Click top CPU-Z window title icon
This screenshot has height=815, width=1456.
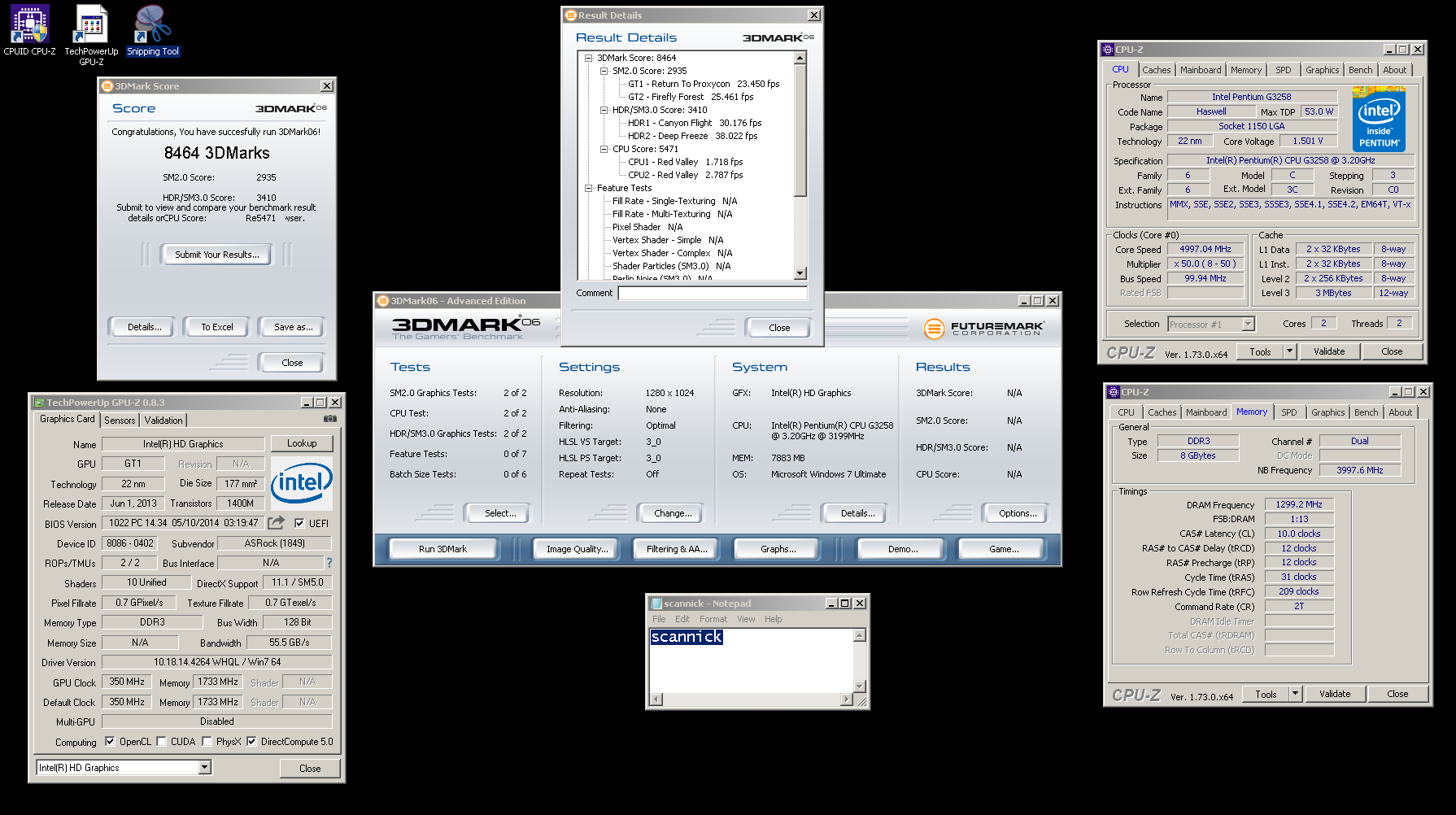[x=1108, y=50]
